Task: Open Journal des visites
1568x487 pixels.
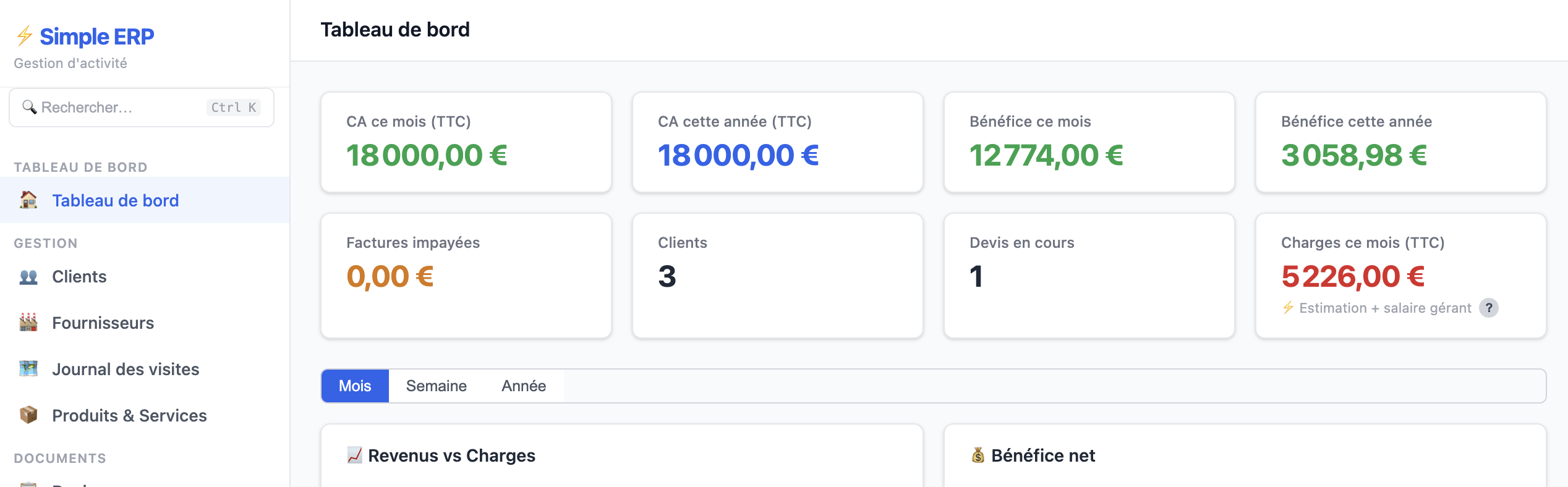Action: [145, 369]
